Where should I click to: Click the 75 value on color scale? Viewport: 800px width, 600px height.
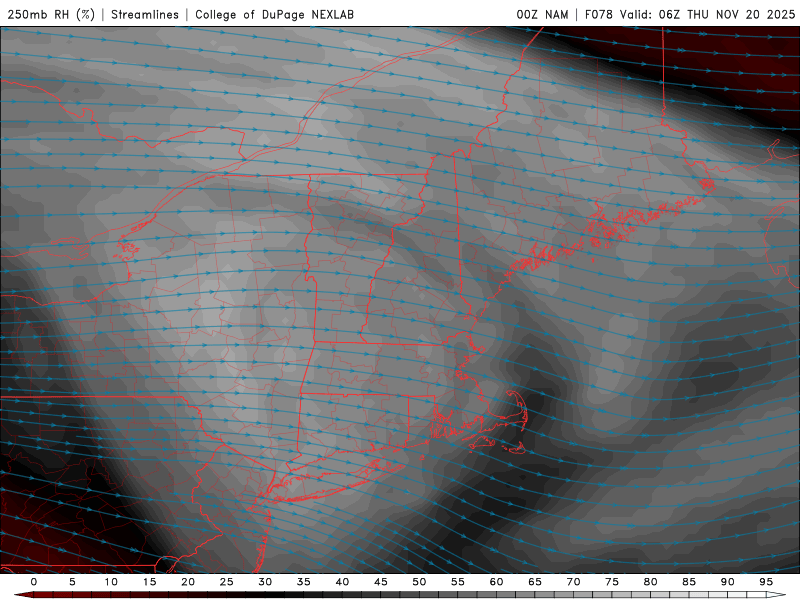coord(611,582)
